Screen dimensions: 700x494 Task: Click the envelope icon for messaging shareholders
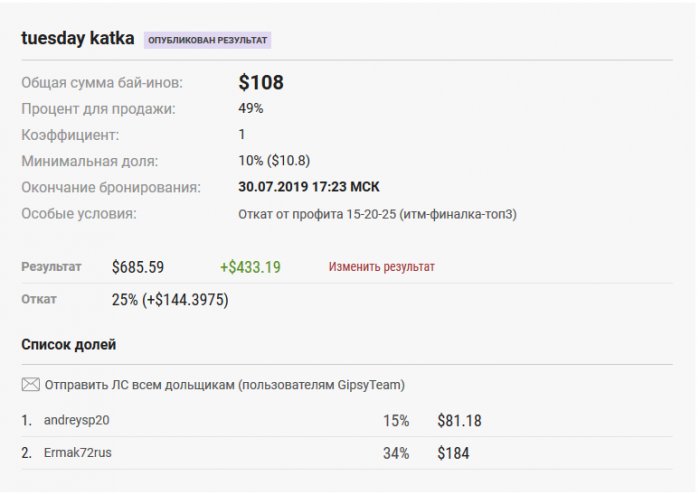(x=30, y=384)
